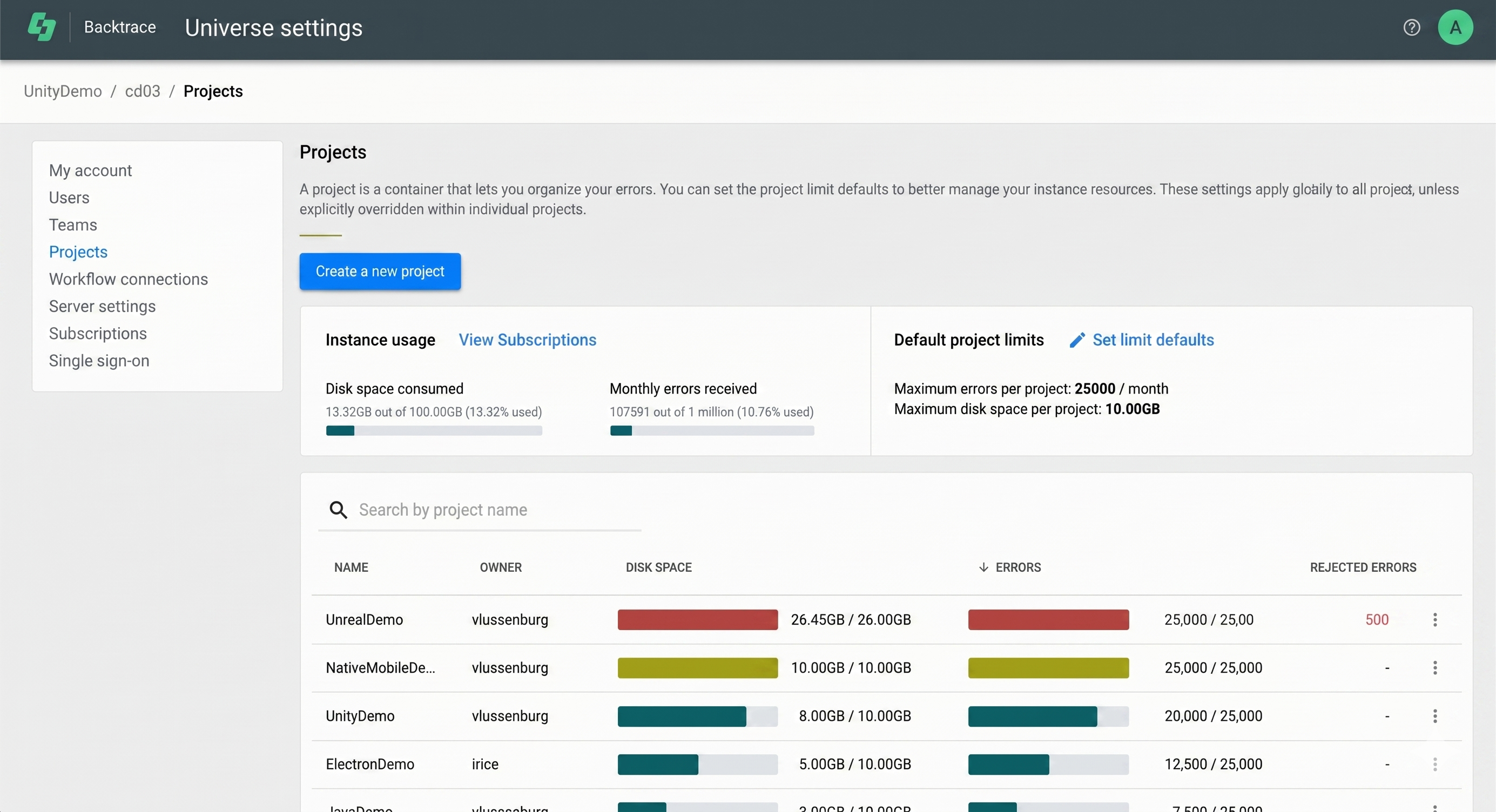
Task: Open the three-dot menu for UnrealDemo
Action: coord(1434,620)
